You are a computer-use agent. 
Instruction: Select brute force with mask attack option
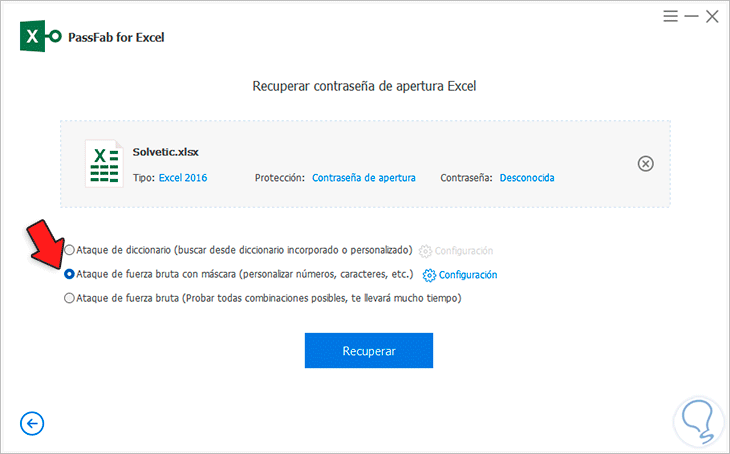(x=69, y=274)
